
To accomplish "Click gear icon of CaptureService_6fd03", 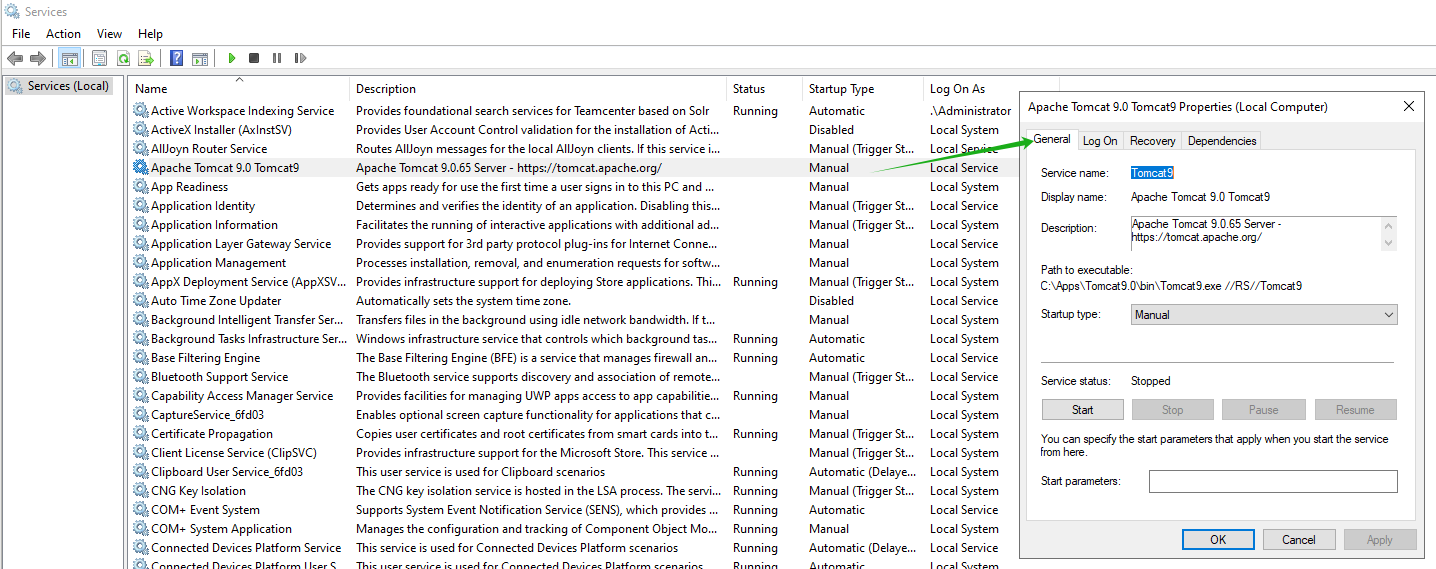I will pyautogui.click(x=141, y=415).
